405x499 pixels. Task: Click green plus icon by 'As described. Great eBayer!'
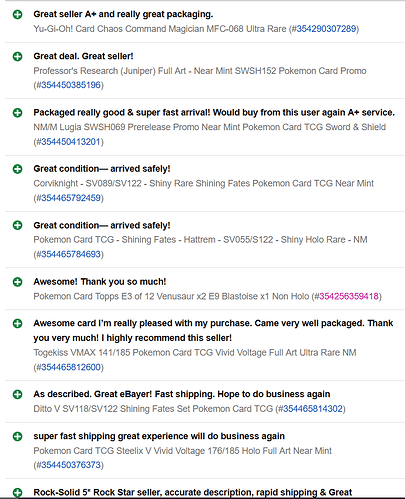tap(17, 394)
